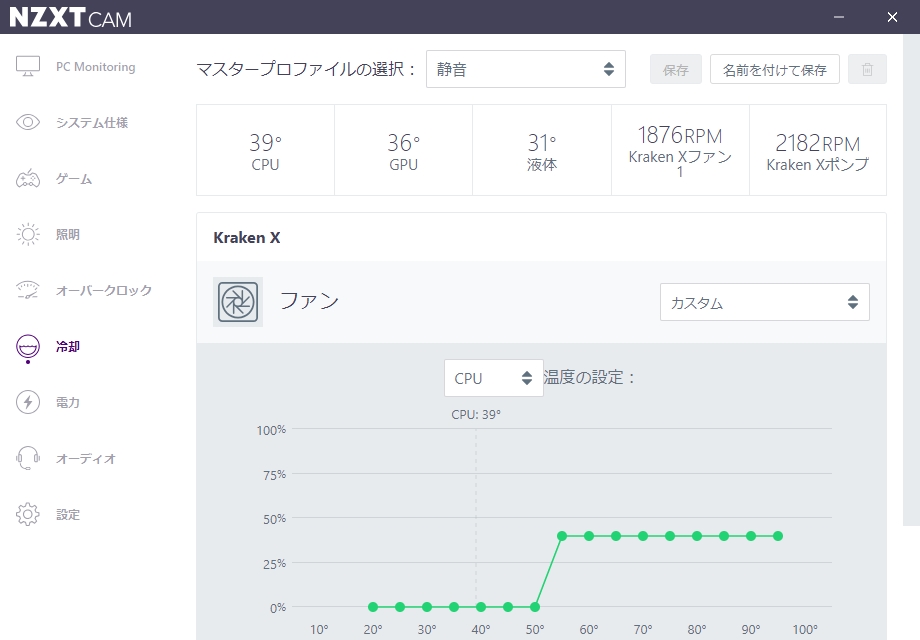Click the lightning bolt icon for 電力
The width and height of the screenshot is (920, 640).
point(28,402)
